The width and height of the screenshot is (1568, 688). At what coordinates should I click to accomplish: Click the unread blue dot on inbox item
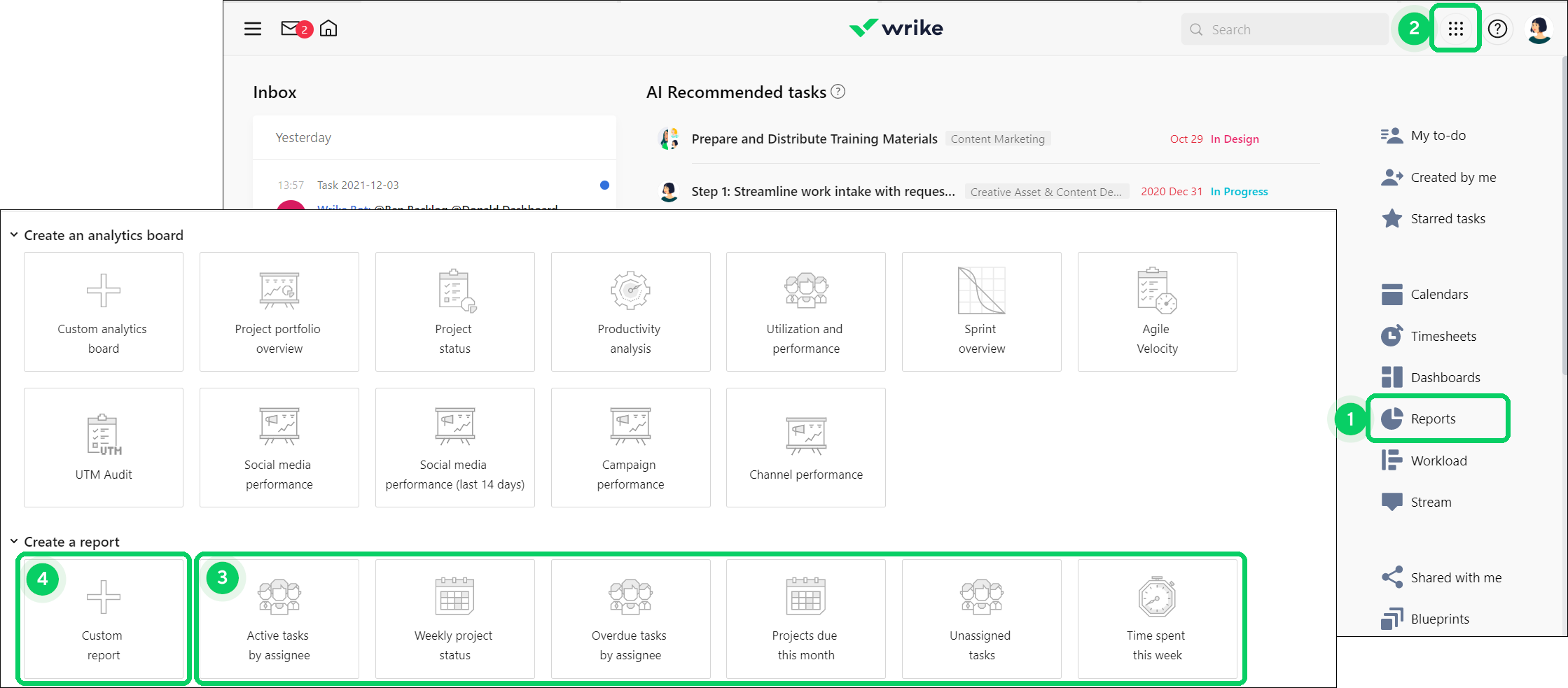point(604,185)
